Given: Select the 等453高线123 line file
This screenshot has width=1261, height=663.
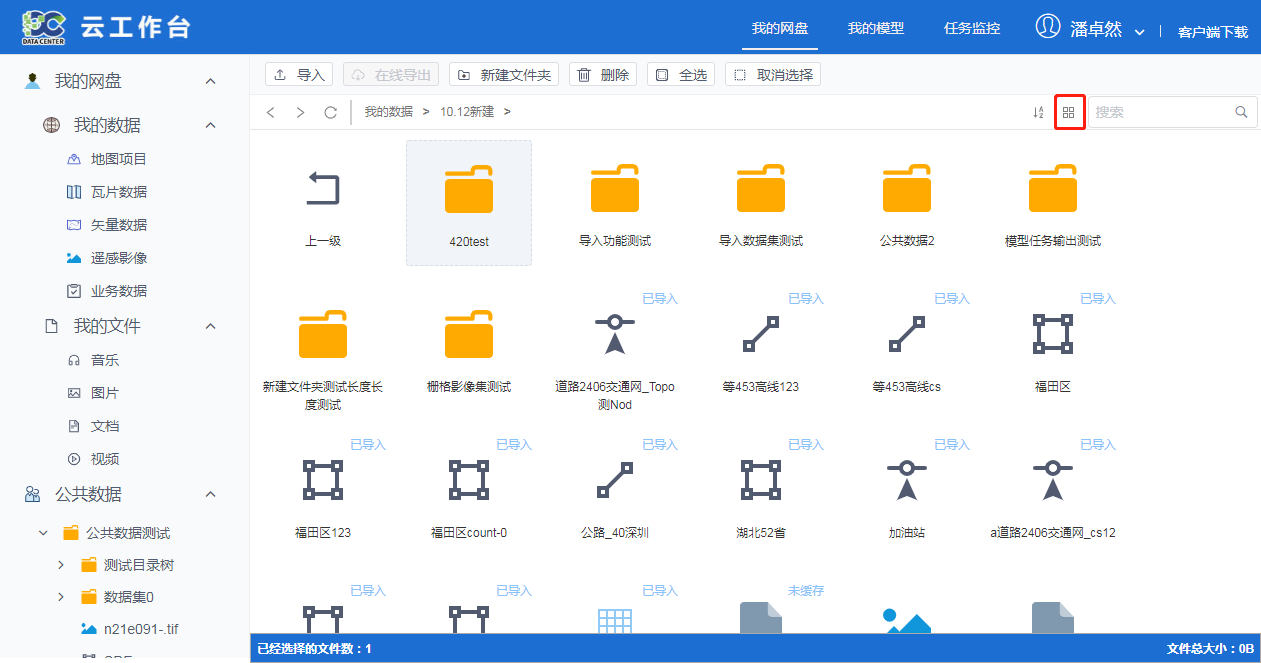Looking at the screenshot, I should (x=761, y=334).
